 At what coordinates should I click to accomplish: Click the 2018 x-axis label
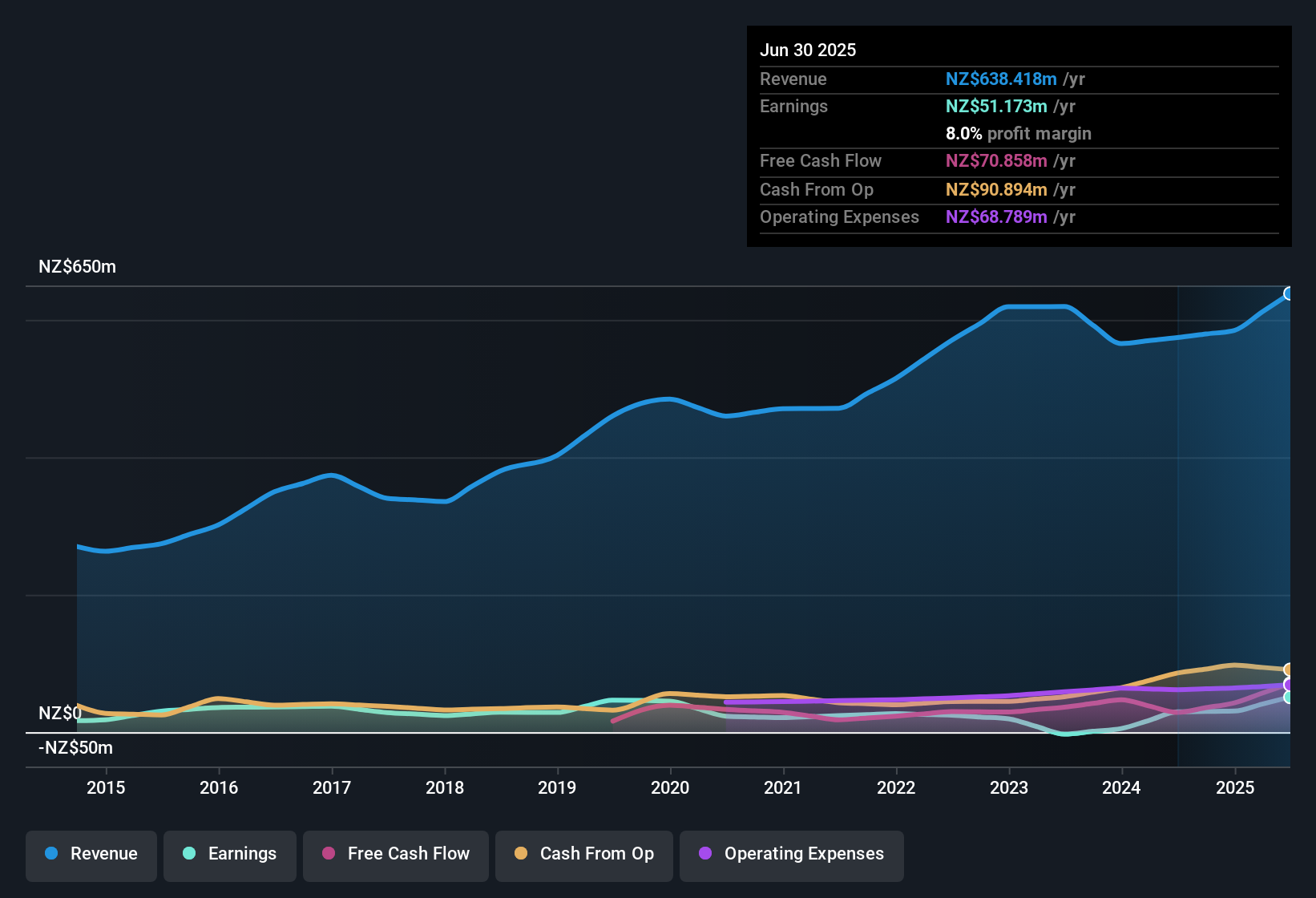[445, 787]
